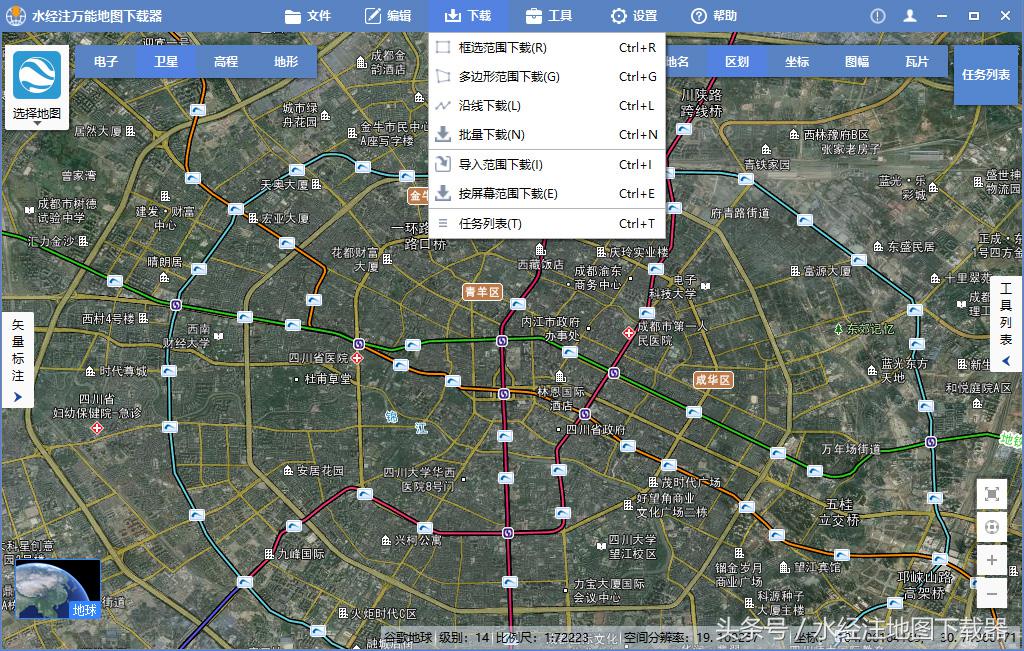Zoom out with the minus button
1024x651 pixels.
[x=991, y=594]
